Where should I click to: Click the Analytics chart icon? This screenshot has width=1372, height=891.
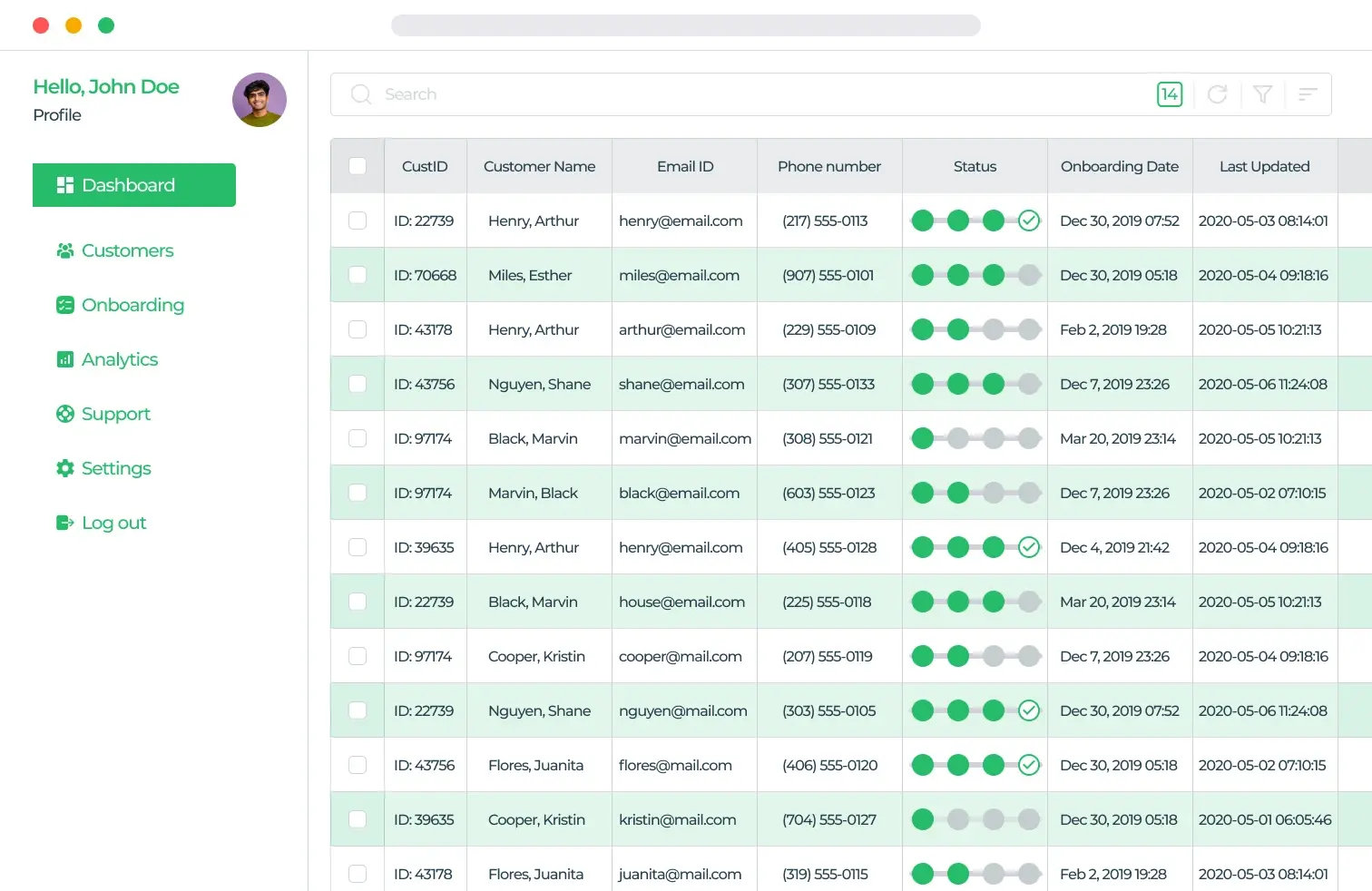pyautogui.click(x=65, y=359)
